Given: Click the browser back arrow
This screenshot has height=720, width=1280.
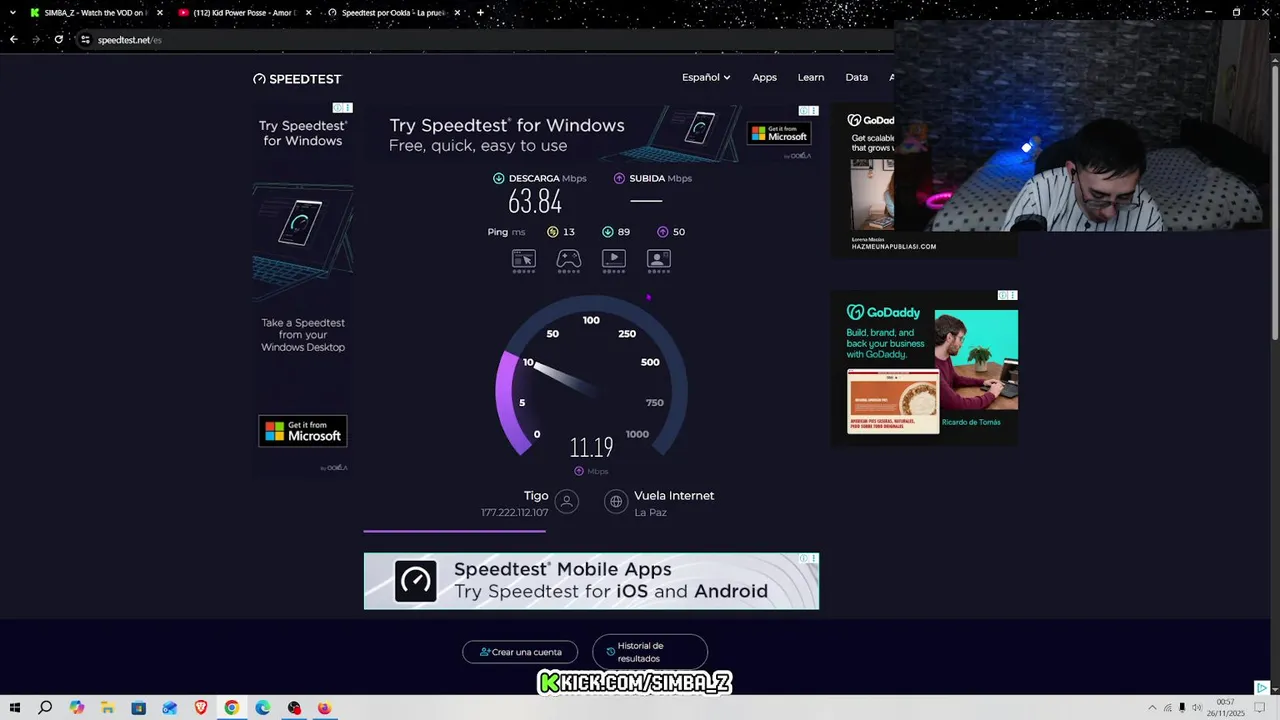Looking at the screenshot, I should [13, 39].
